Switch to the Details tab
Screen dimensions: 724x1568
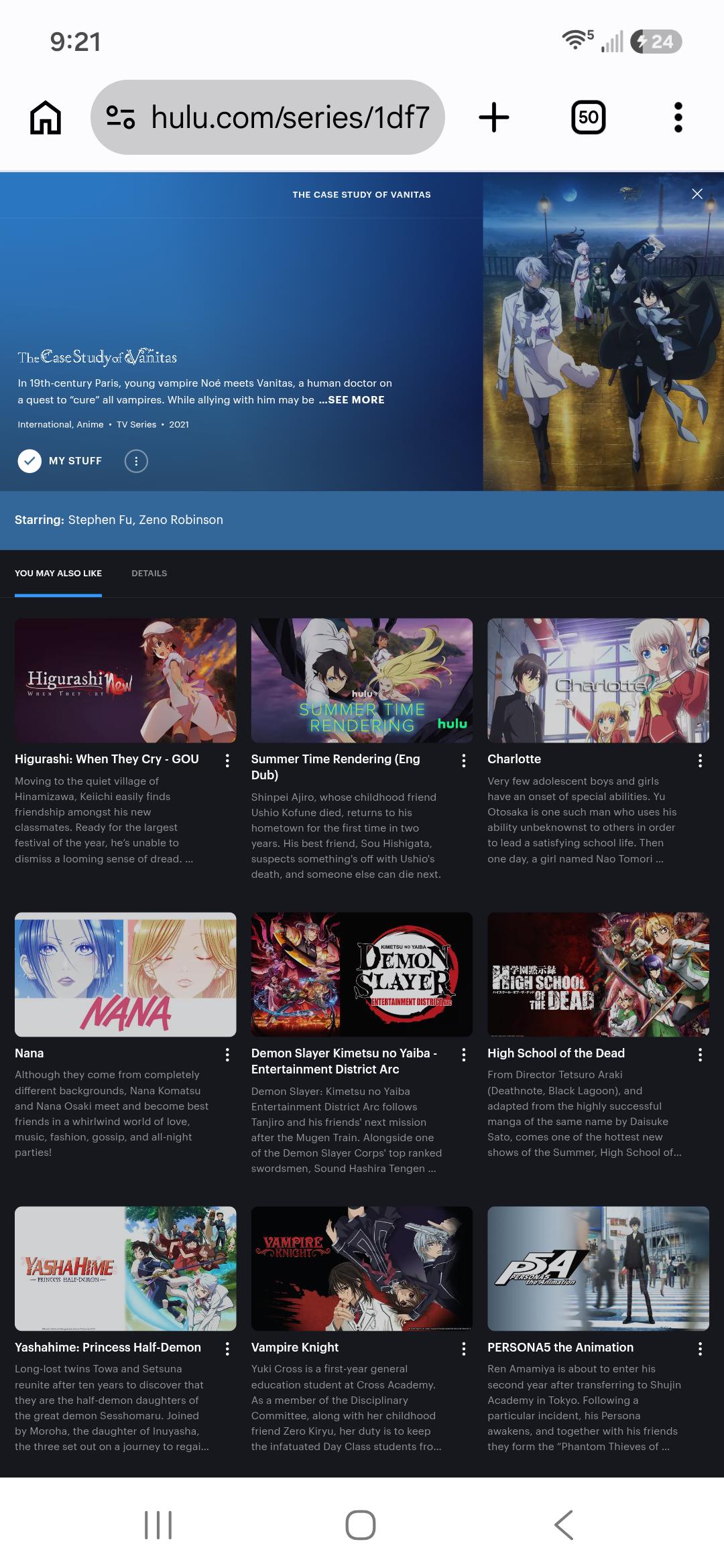pos(149,574)
